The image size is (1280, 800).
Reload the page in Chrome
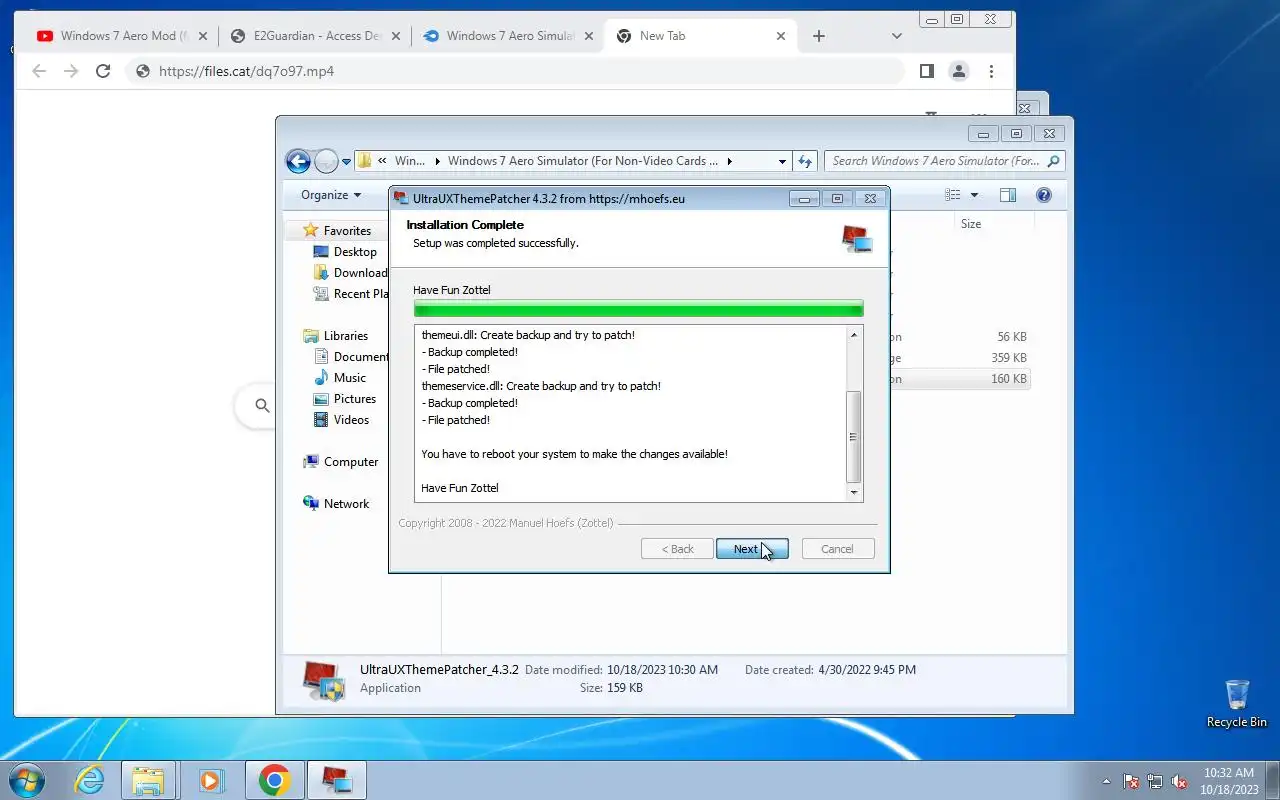click(103, 71)
